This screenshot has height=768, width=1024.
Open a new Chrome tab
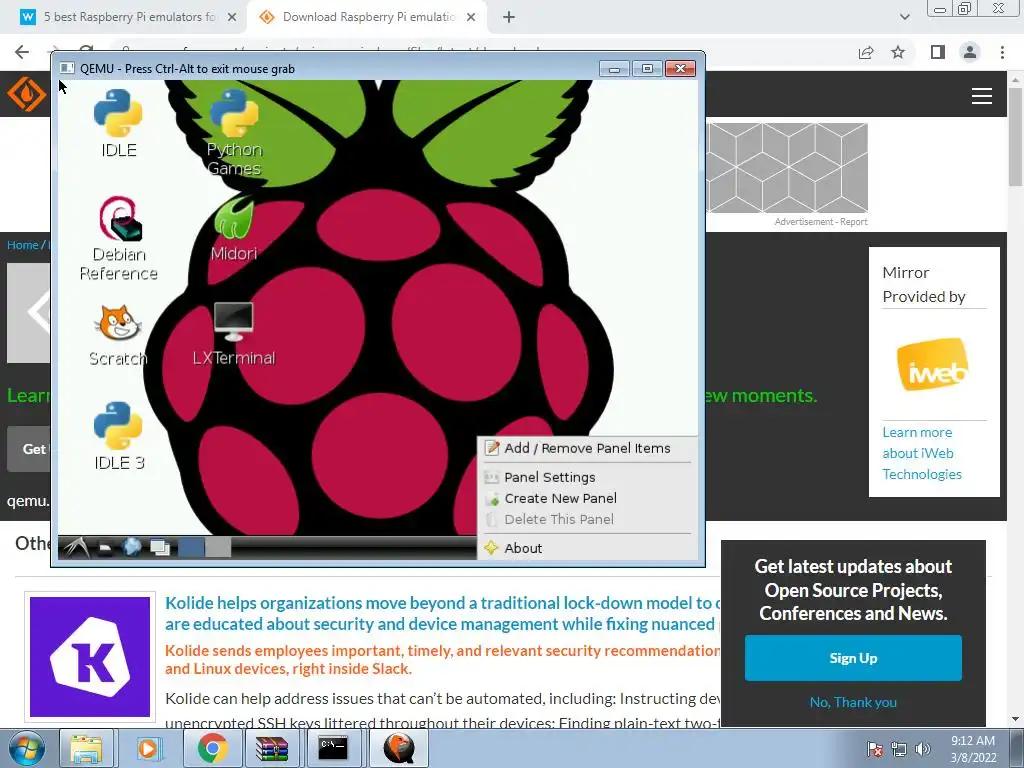509,17
